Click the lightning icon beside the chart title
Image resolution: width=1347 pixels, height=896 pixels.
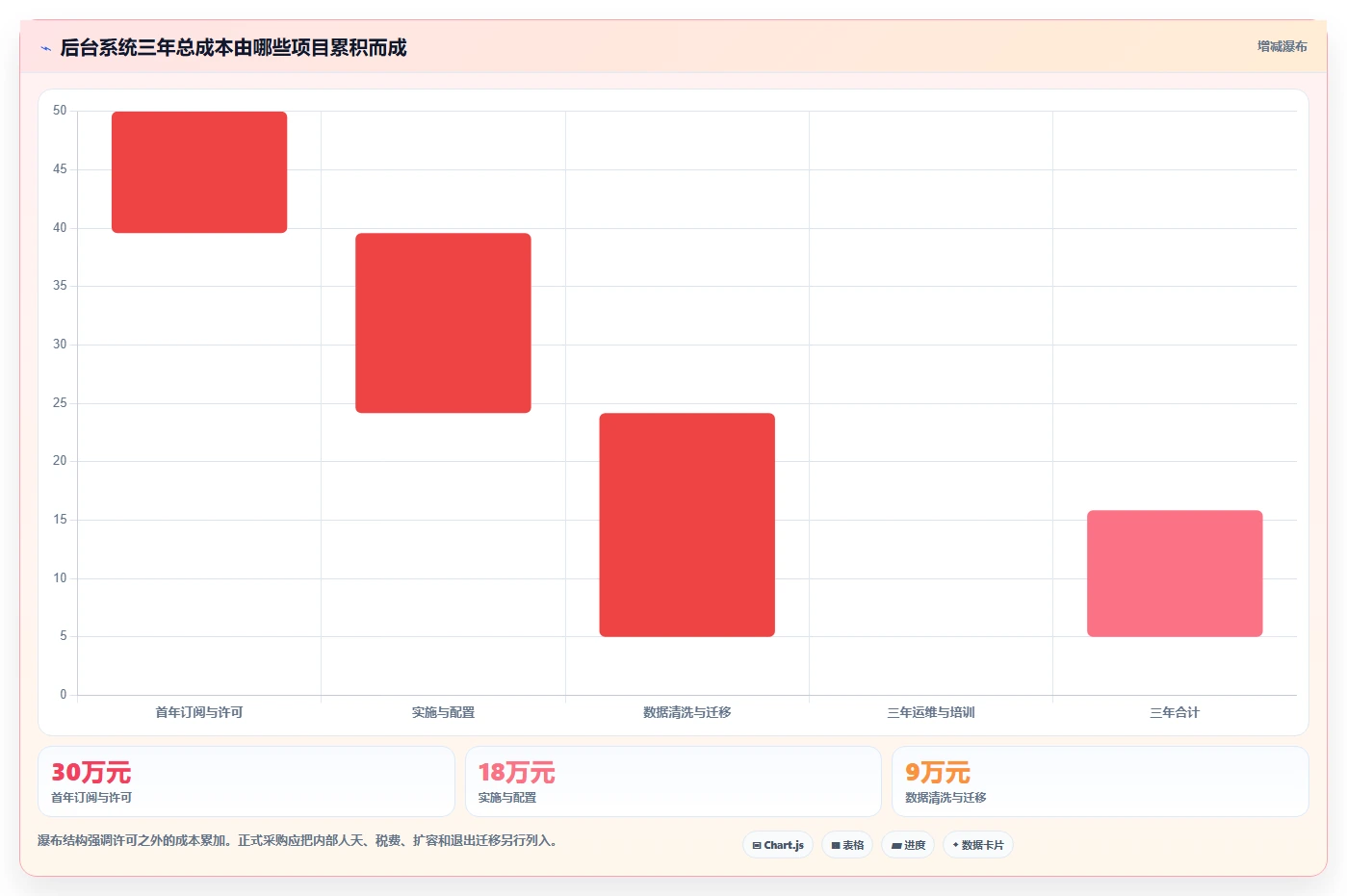45,48
